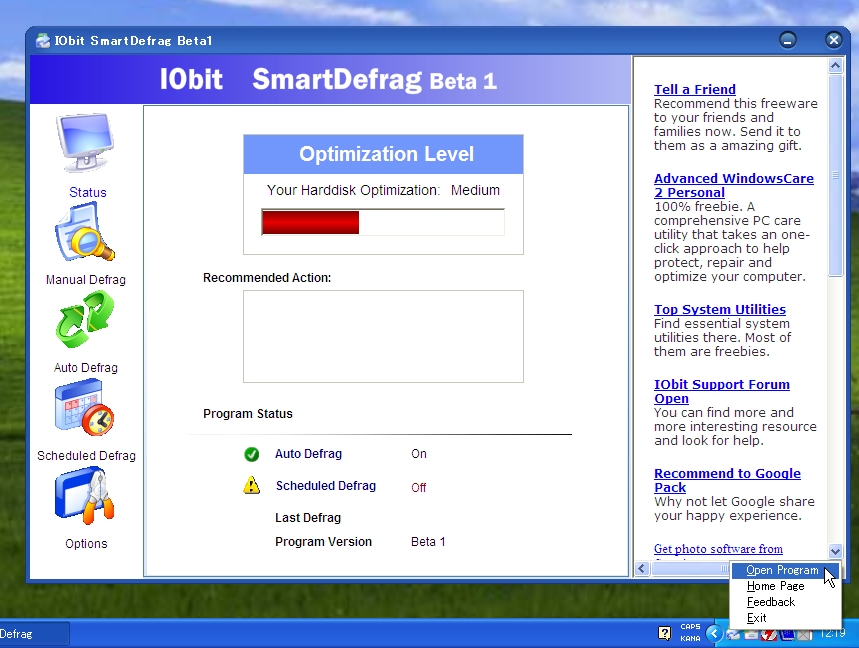Click the Recommend to Google Pack link
This screenshot has height=648, width=859.
pyautogui.click(x=727, y=480)
